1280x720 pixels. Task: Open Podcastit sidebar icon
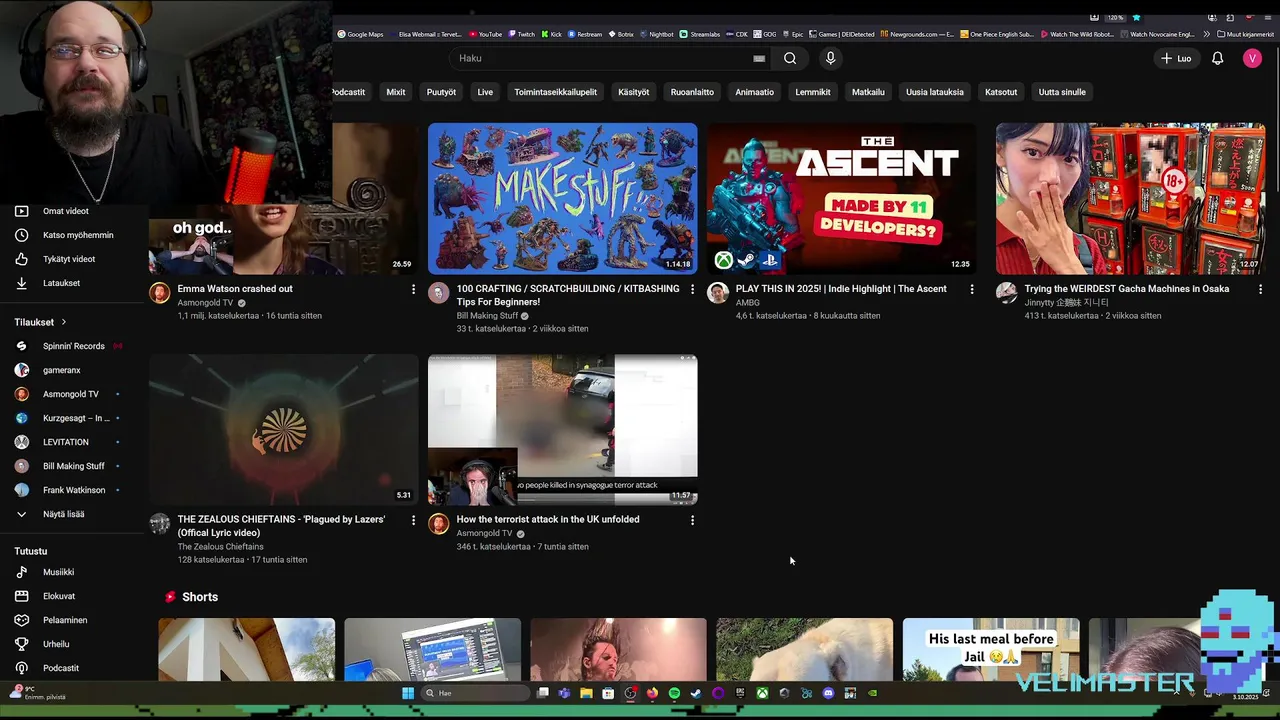(x=21, y=668)
